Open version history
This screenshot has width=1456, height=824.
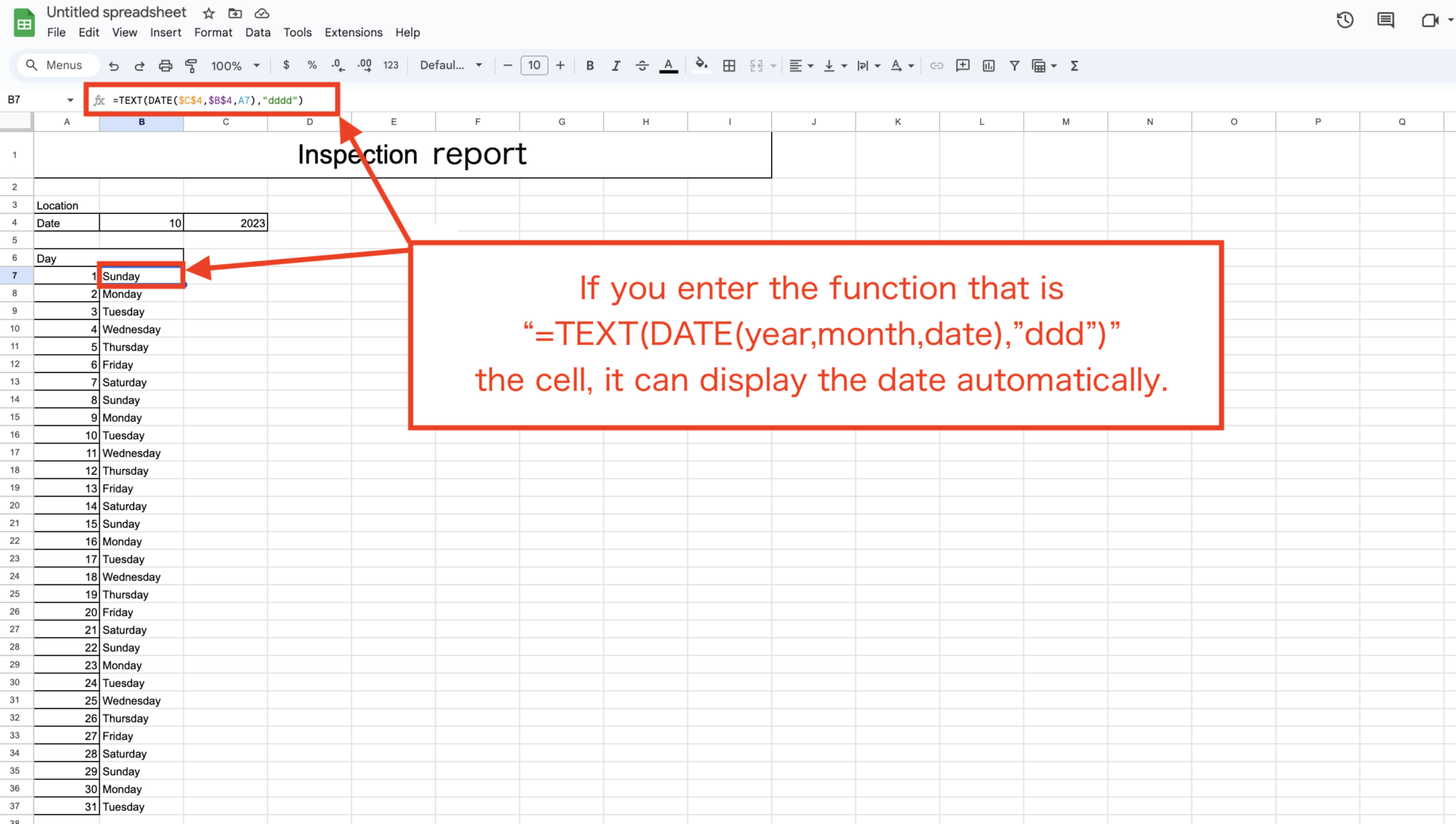pyautogui.click(x=1345, y=20)
